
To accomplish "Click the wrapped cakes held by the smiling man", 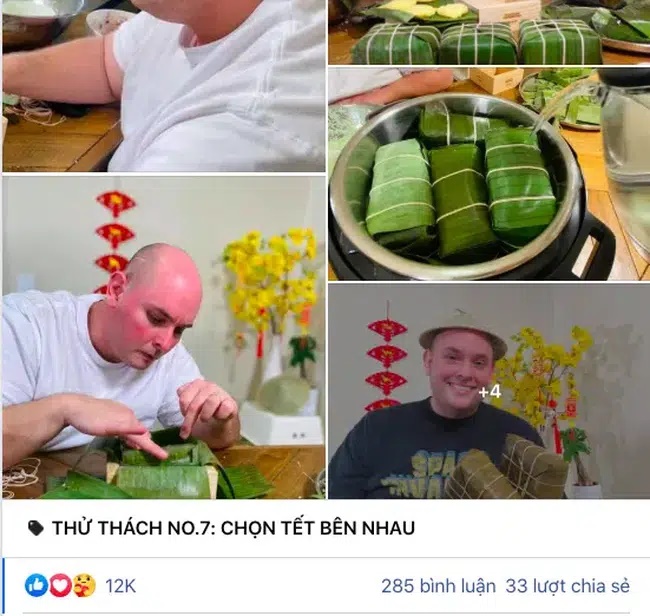I will pos(508,468).
